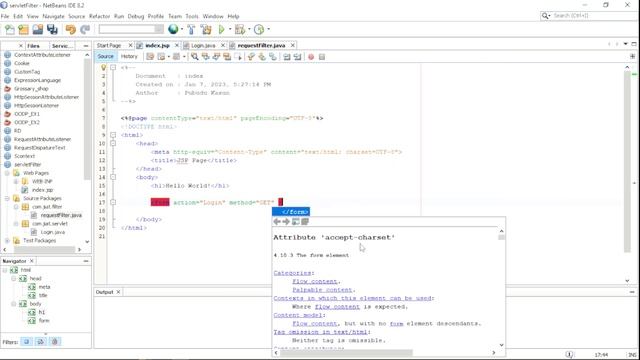Toggle the second Navigator filter button

pos(41,342)
